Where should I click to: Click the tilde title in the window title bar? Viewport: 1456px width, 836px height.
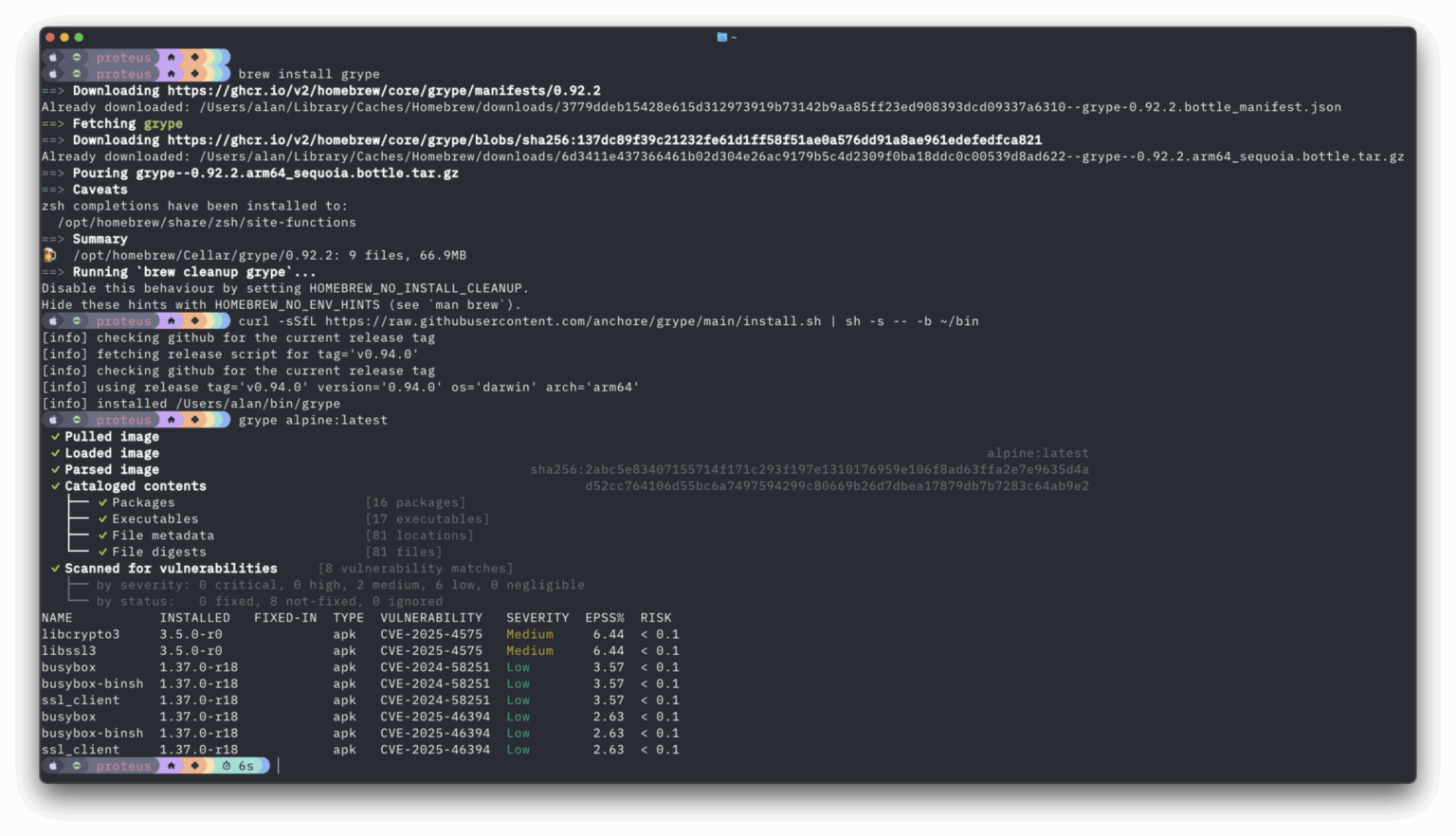[x=734, y=37]
